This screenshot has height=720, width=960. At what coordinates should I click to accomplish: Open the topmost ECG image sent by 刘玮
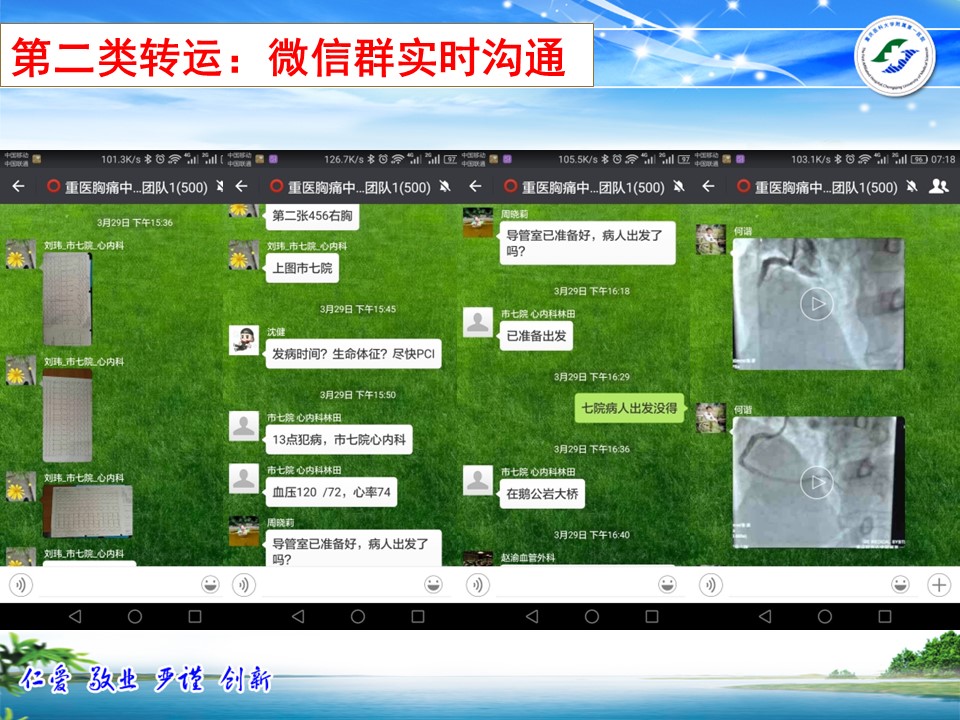point(67,298)
